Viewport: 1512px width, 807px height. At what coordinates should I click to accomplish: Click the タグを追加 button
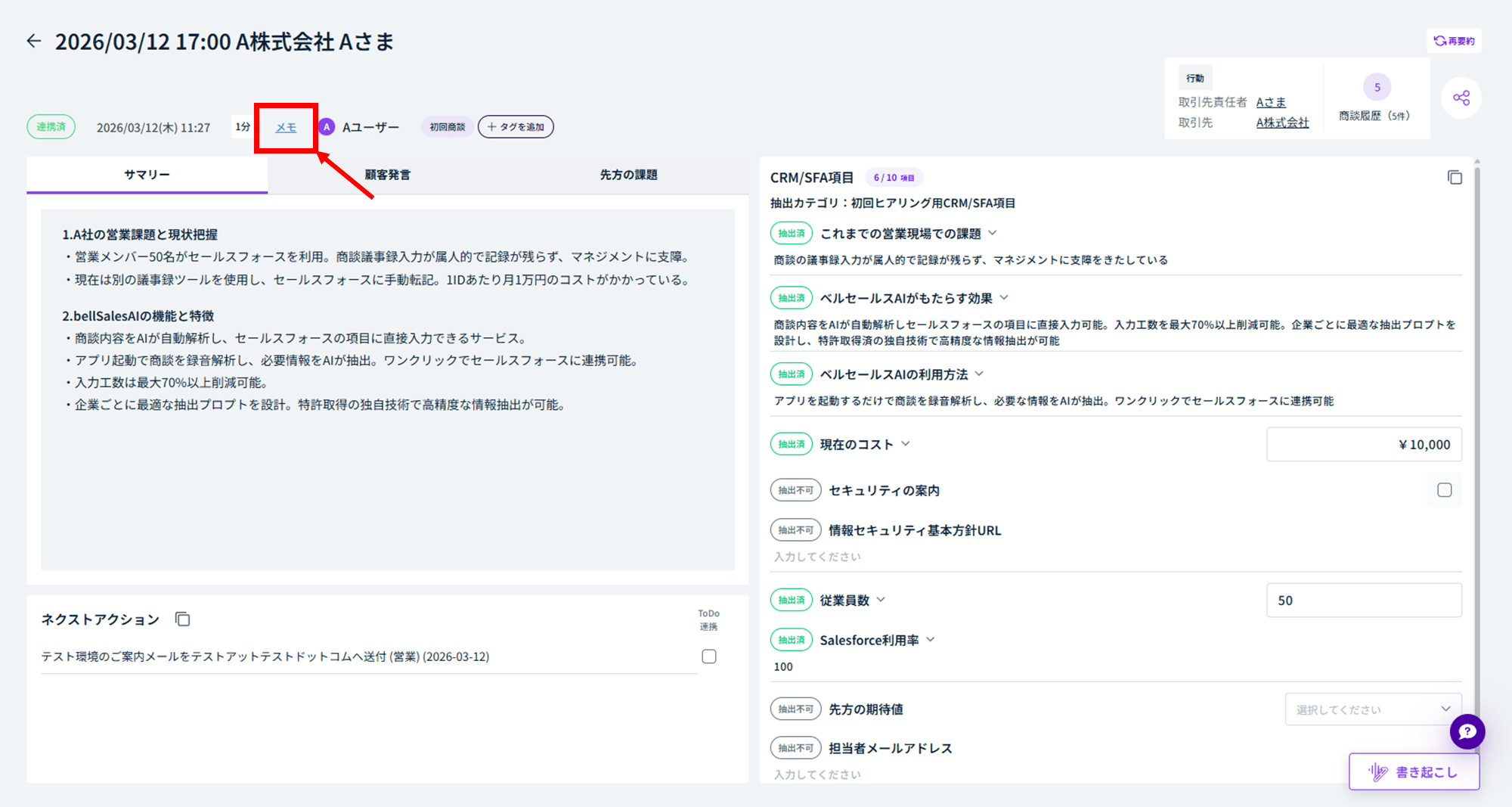pos(516,127)
